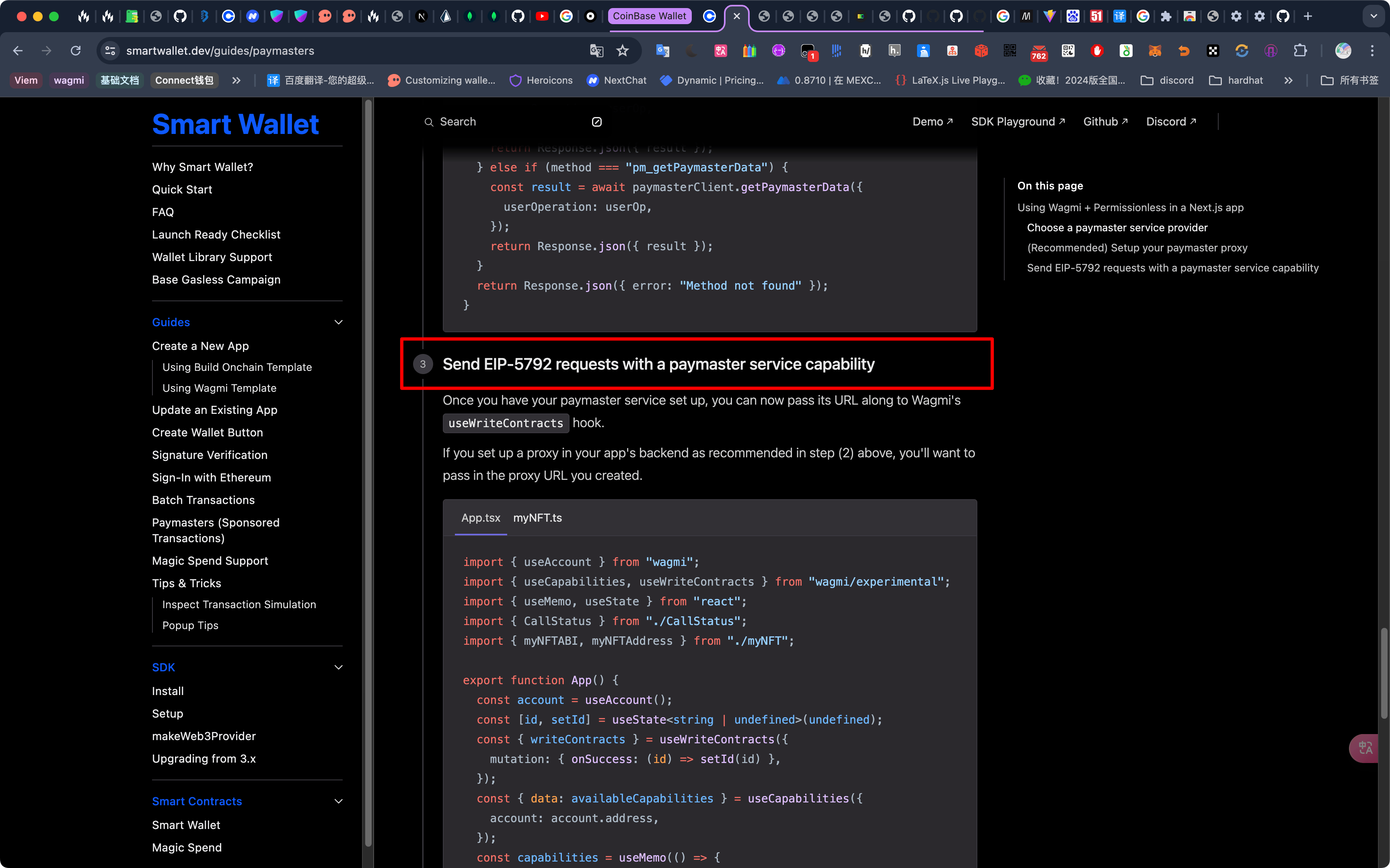Image resolution: width=1390 pixels, height=868 pixels.
Task: Click the Chrome profile avatar
Action: coord(1343,51)
